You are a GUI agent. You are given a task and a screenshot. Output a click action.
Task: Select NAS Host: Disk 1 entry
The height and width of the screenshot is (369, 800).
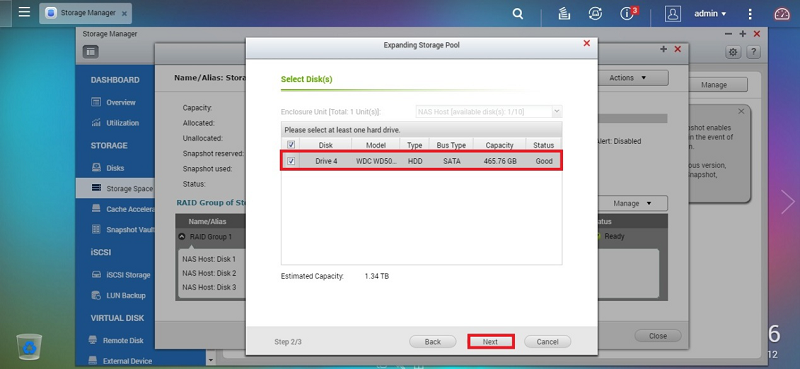[209, 259]
